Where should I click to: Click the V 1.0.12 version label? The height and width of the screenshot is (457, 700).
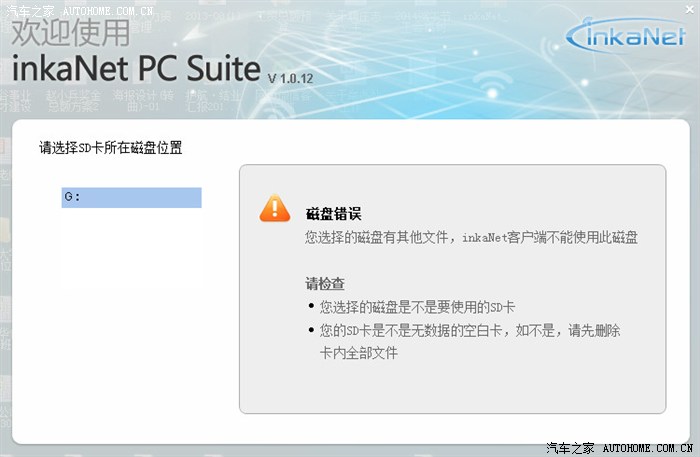[x=290, y=79]
